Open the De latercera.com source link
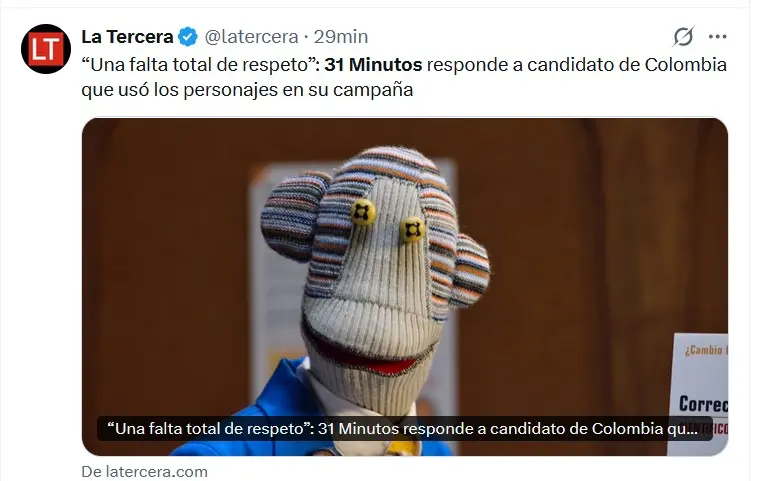The image size is (767, 481). pyautogui.click(x=144, y=472)
